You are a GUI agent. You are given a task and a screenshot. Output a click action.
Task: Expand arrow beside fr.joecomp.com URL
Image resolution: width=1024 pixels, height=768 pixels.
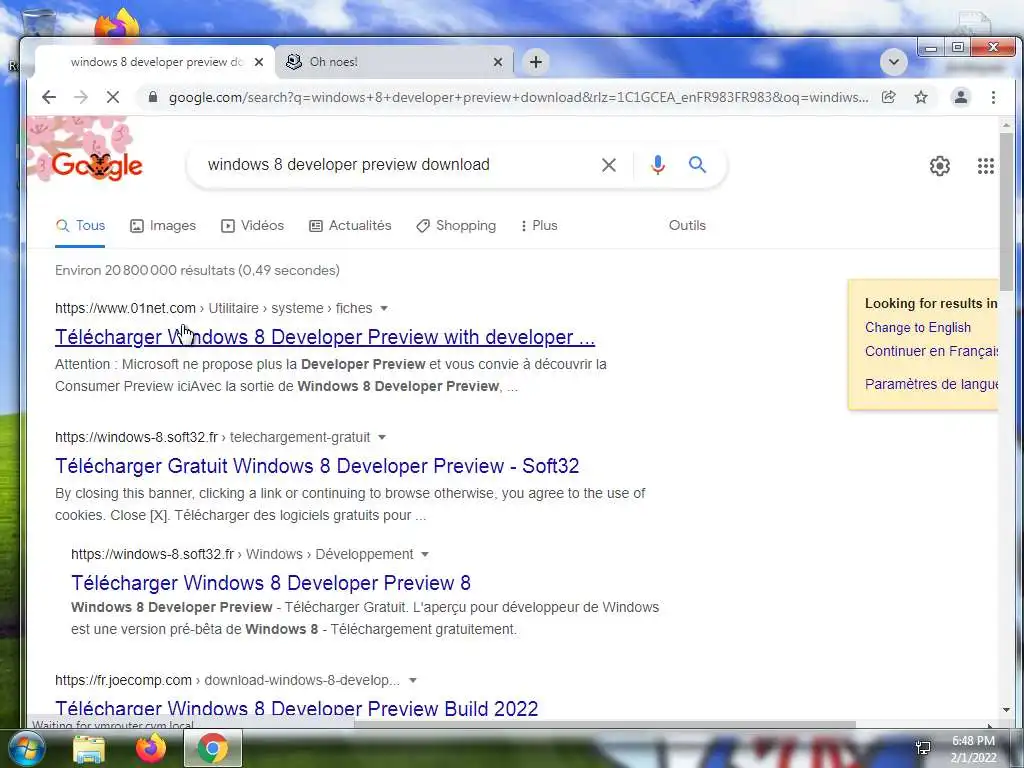pyautogui.click(x=413, y=680)
